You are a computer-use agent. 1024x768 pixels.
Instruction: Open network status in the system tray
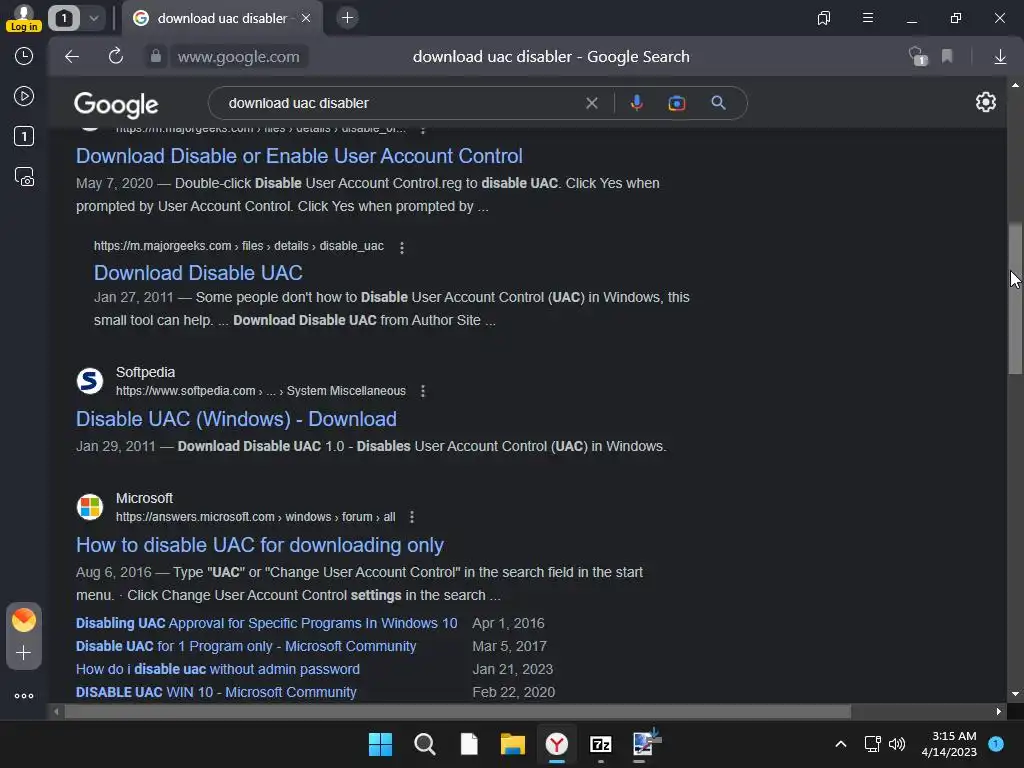coord(872,744)
